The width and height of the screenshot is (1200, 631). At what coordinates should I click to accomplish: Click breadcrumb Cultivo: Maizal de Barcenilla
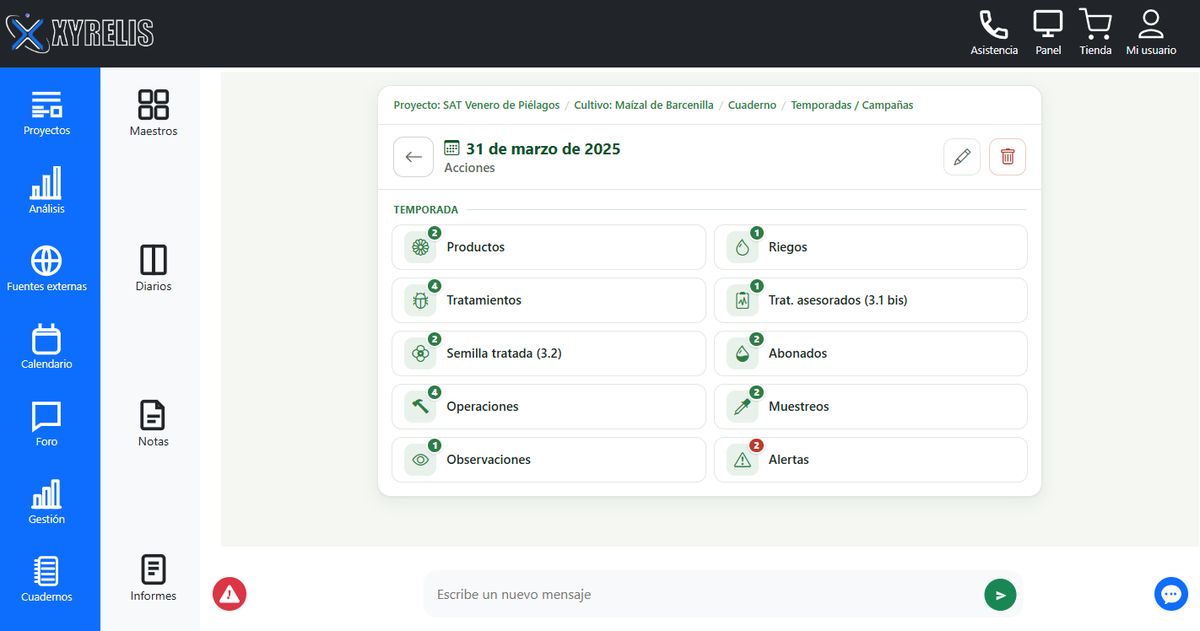[x=644, y=105]
